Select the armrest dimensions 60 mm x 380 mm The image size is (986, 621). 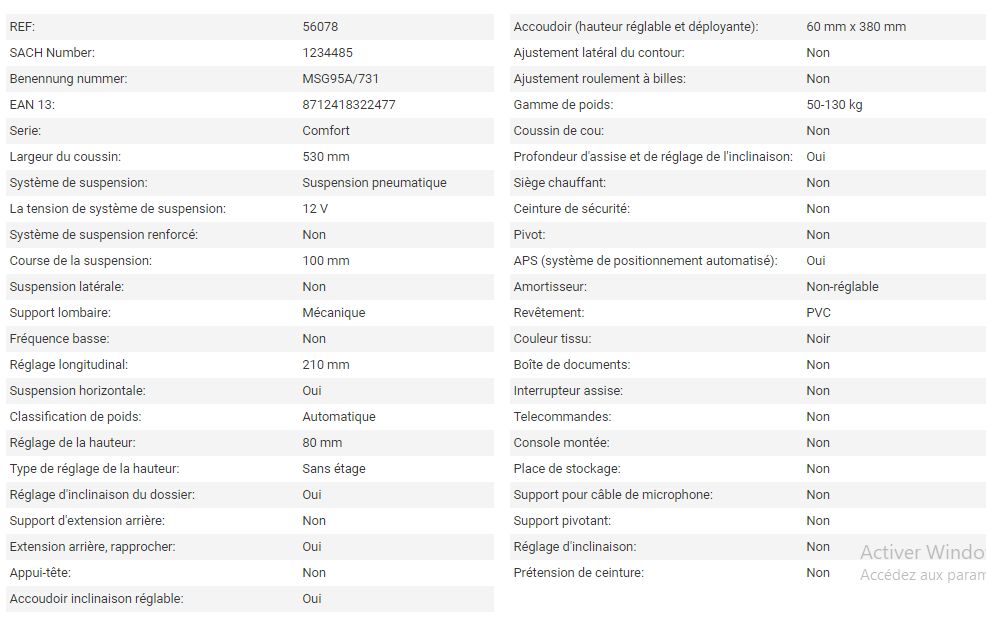856,27
